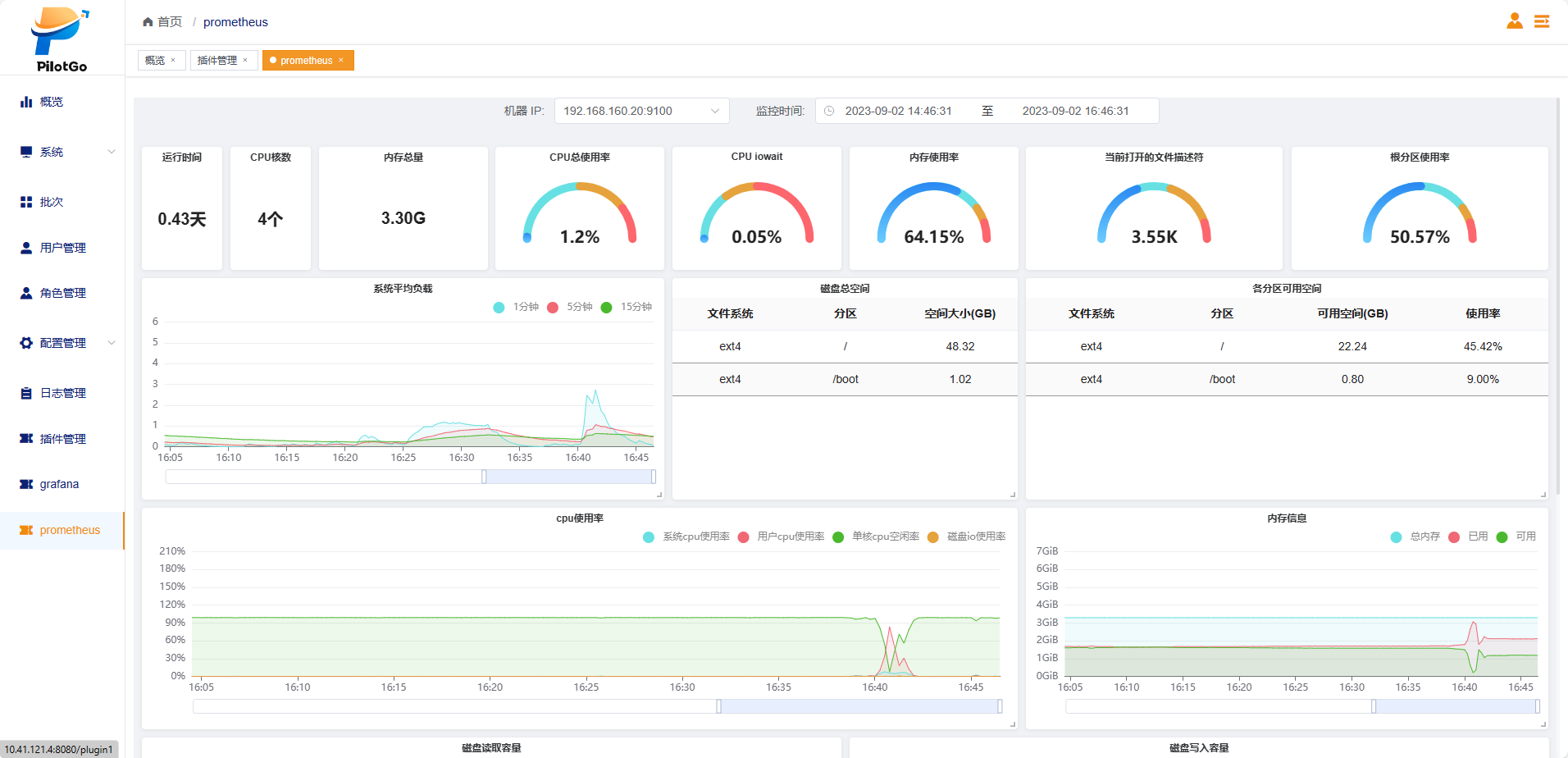Switch to the 概览 tab

155,60
